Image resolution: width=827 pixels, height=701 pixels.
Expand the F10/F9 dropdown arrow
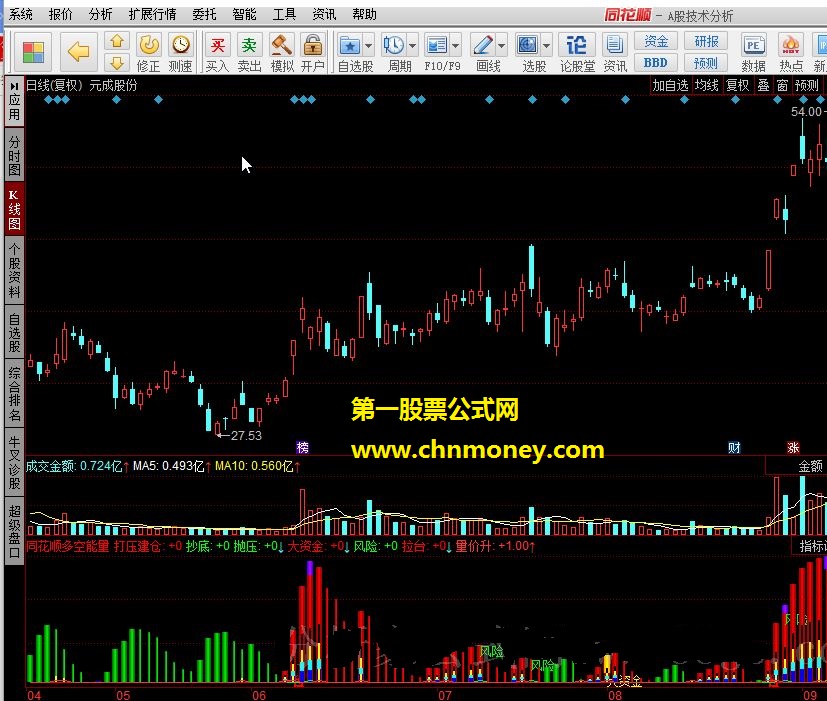click(x=456, y=46)
